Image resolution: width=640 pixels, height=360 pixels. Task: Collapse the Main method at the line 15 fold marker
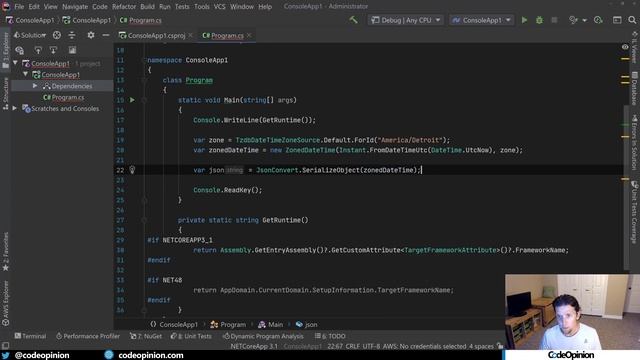pyautogui.click(x=144, y=100)
